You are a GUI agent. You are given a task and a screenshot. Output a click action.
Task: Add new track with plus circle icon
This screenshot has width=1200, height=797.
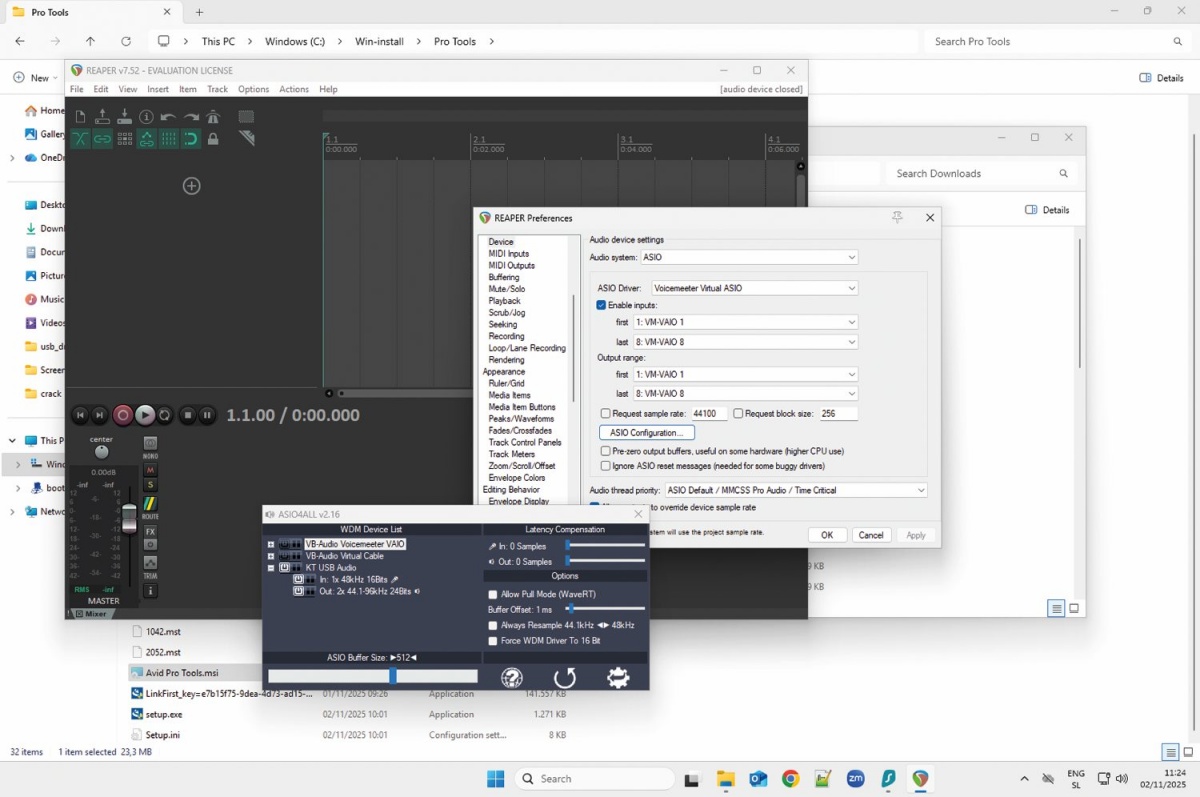(191, 186)
